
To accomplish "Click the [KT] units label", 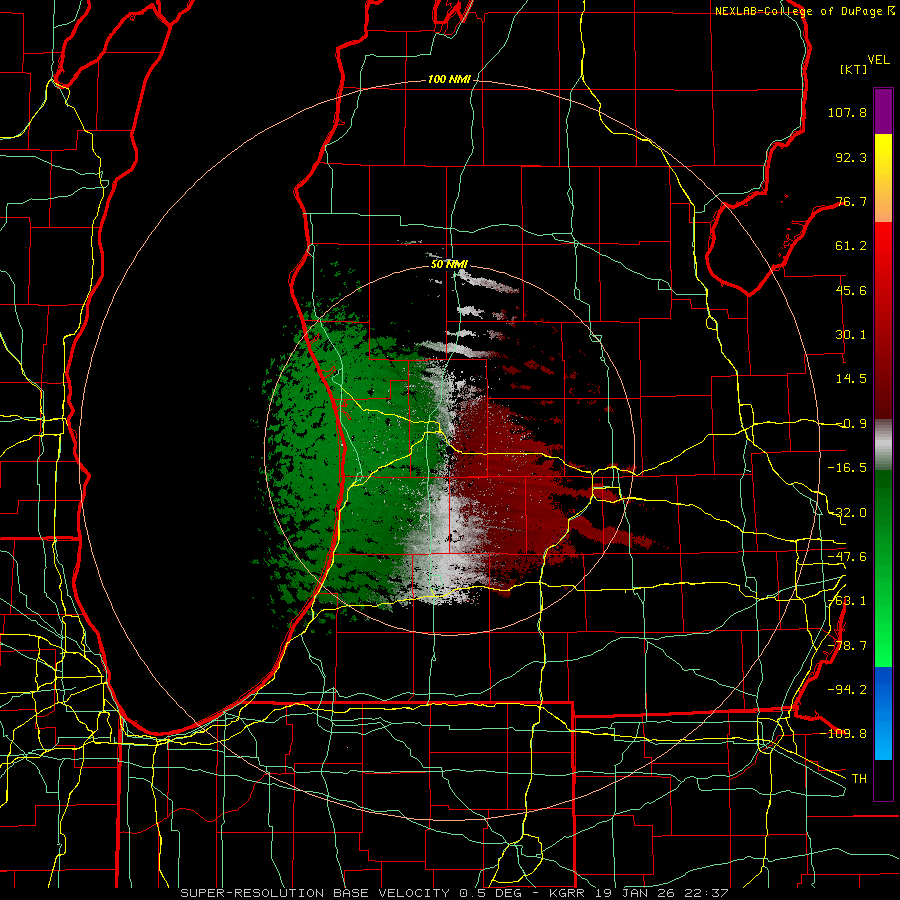I will (x=853, y=69).
